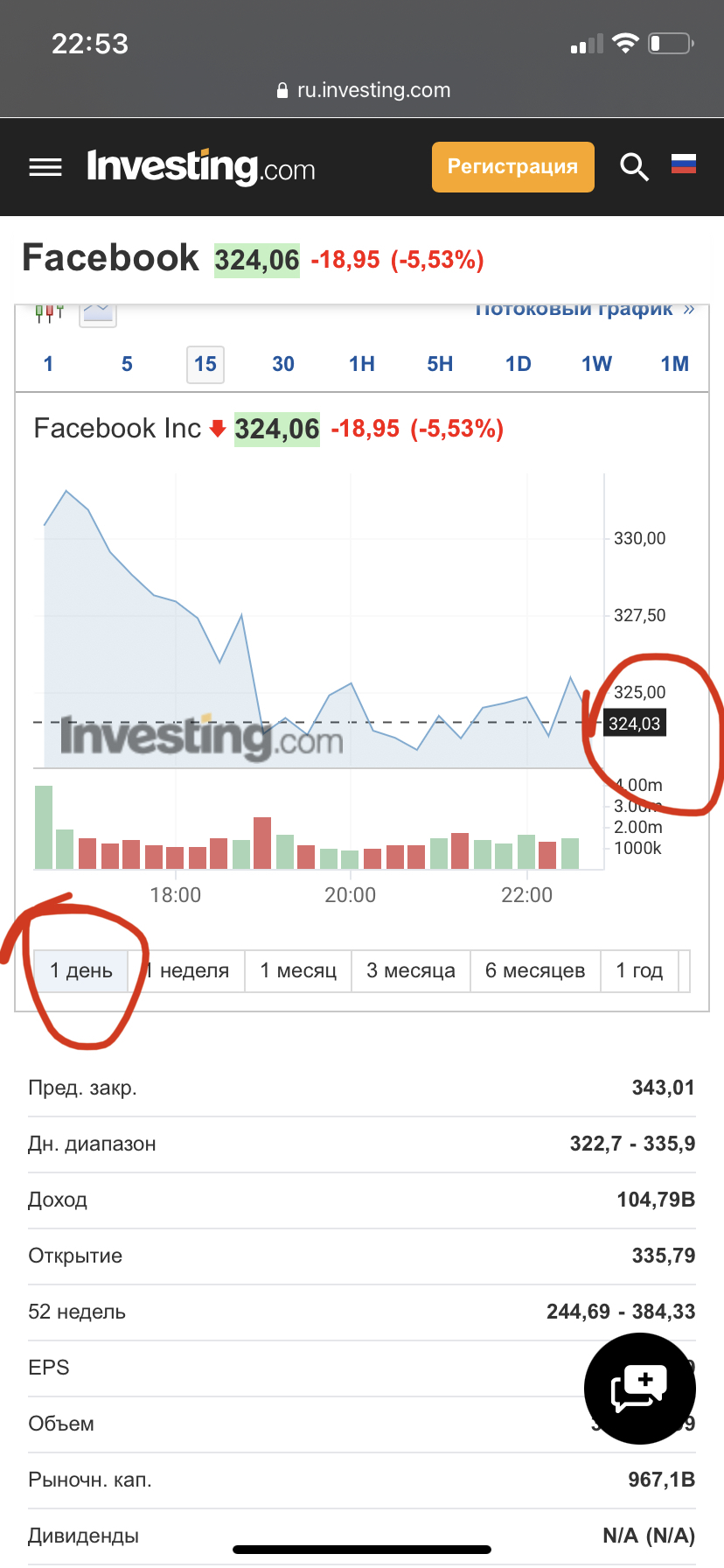Select the area chart type icon
Image resolution: width=724 pixels, height=1568 pixels.
(98, 312)
